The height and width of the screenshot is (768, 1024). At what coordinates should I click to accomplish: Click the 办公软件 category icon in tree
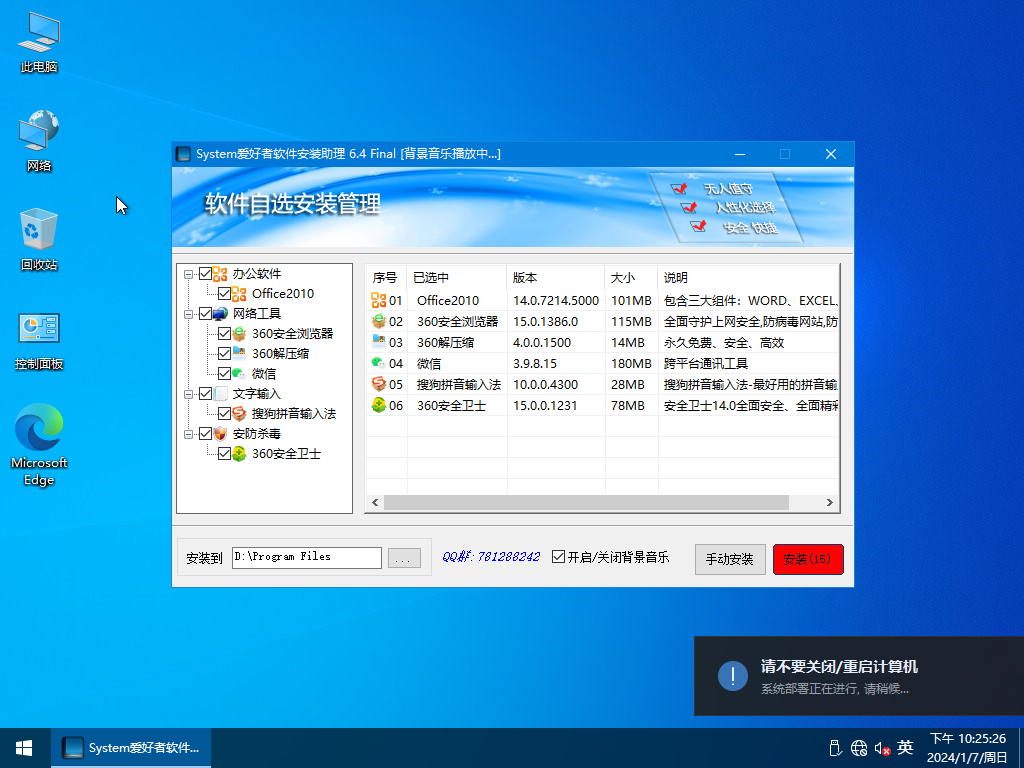(220, 274)
